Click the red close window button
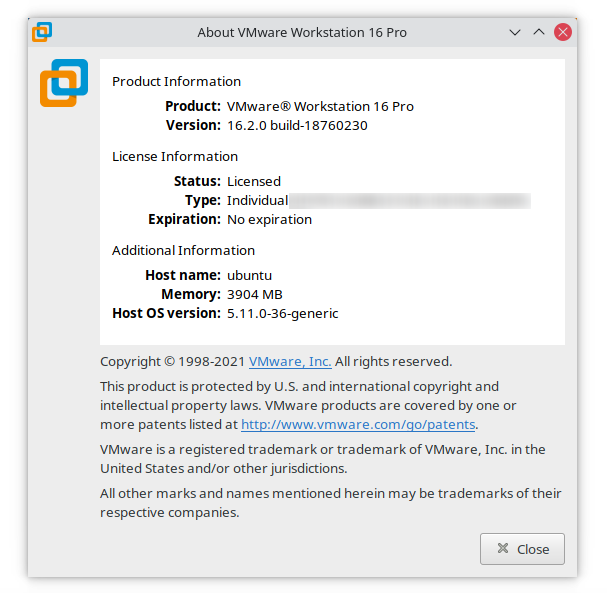The height and width of the screenshot is (593, 607). [x=562, y=32]
